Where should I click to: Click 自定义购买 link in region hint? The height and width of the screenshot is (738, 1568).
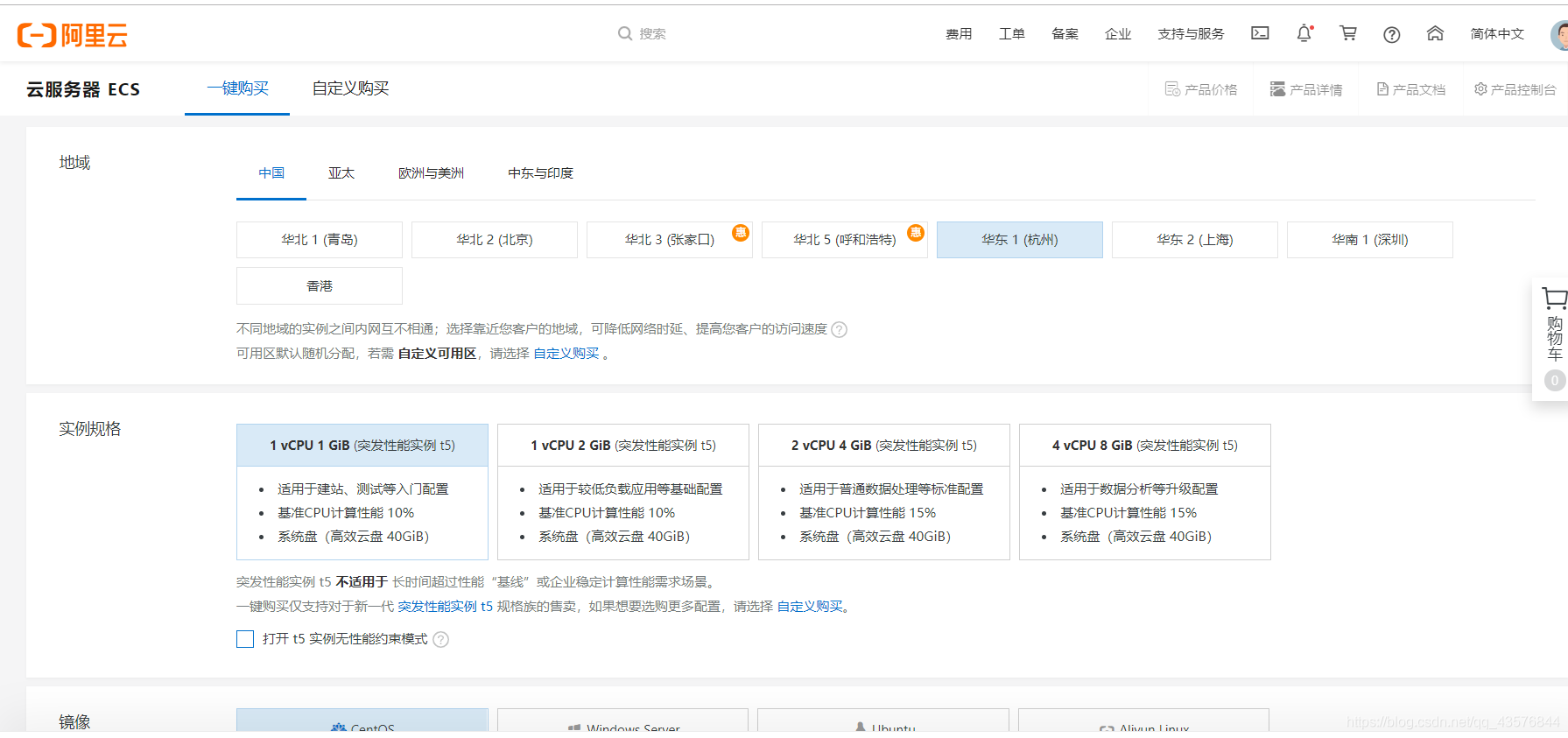[566, 354]
